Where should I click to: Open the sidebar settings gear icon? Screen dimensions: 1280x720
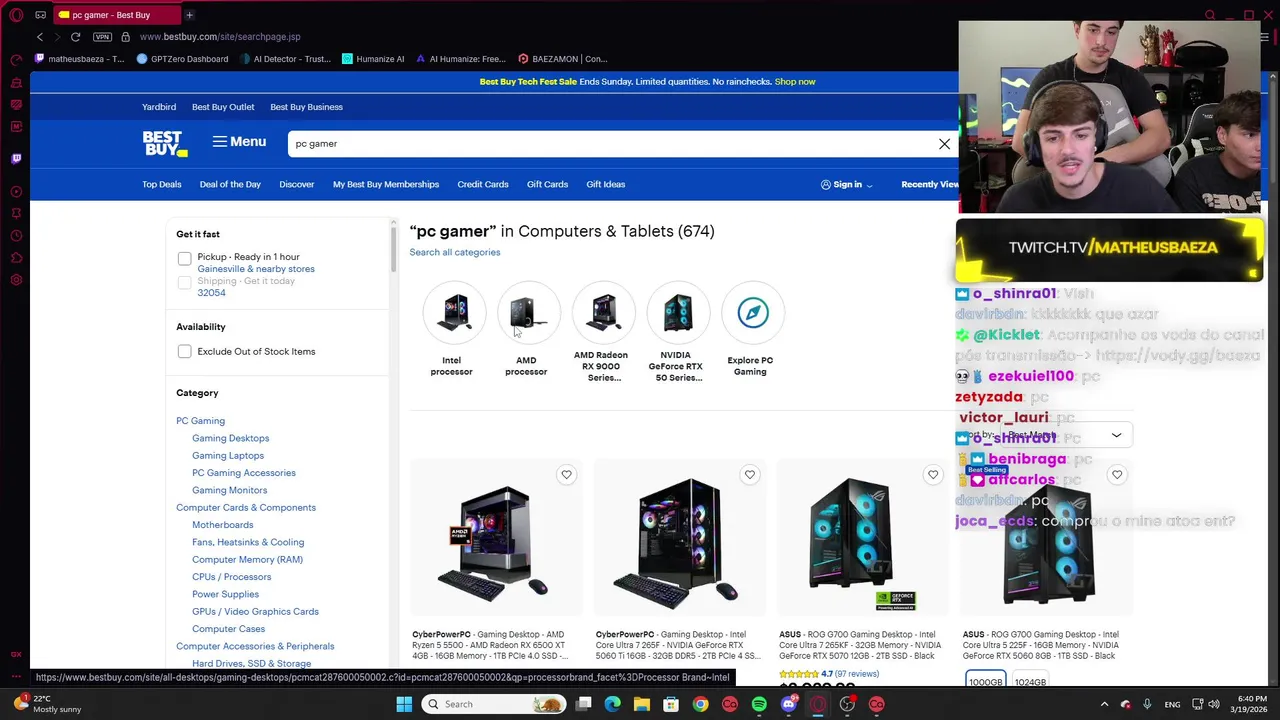[16, 280]
